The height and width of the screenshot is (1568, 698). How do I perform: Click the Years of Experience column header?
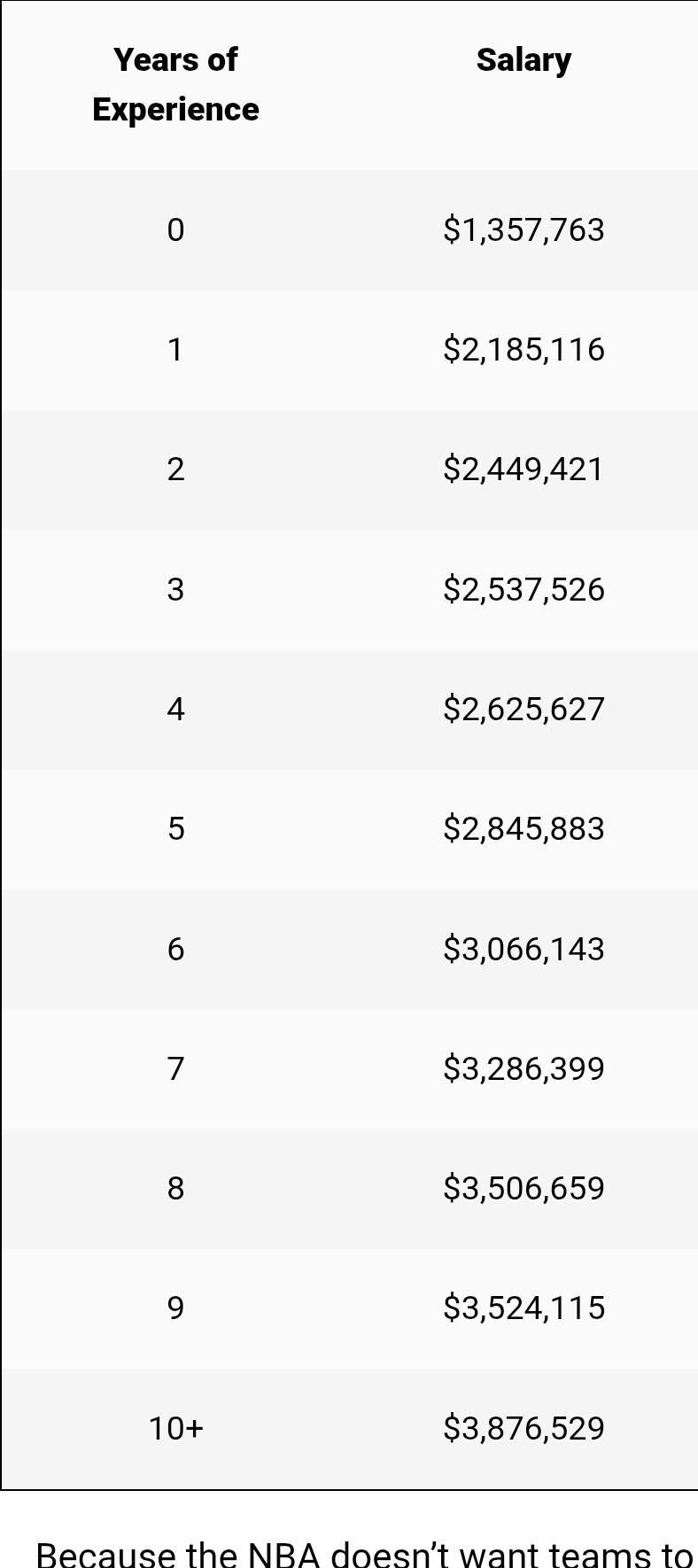coord(175,85)
